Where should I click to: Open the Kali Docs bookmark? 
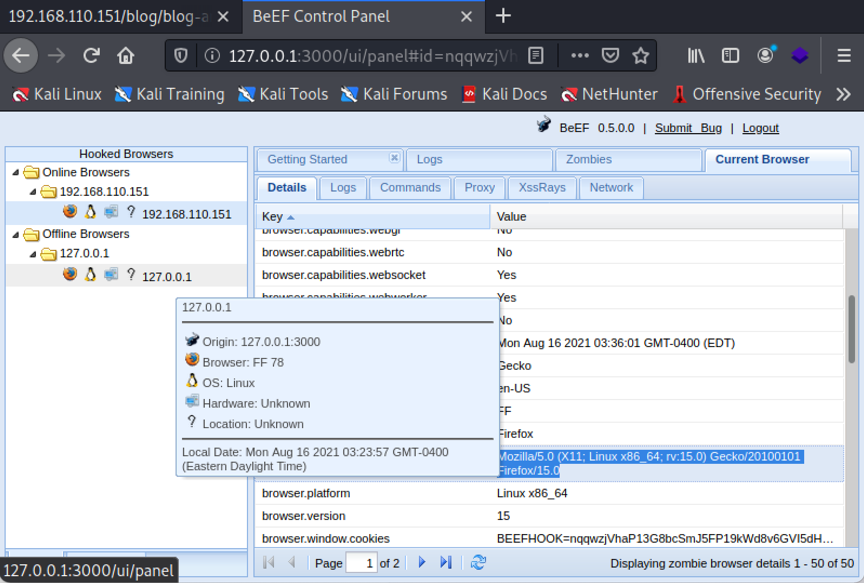504,94
